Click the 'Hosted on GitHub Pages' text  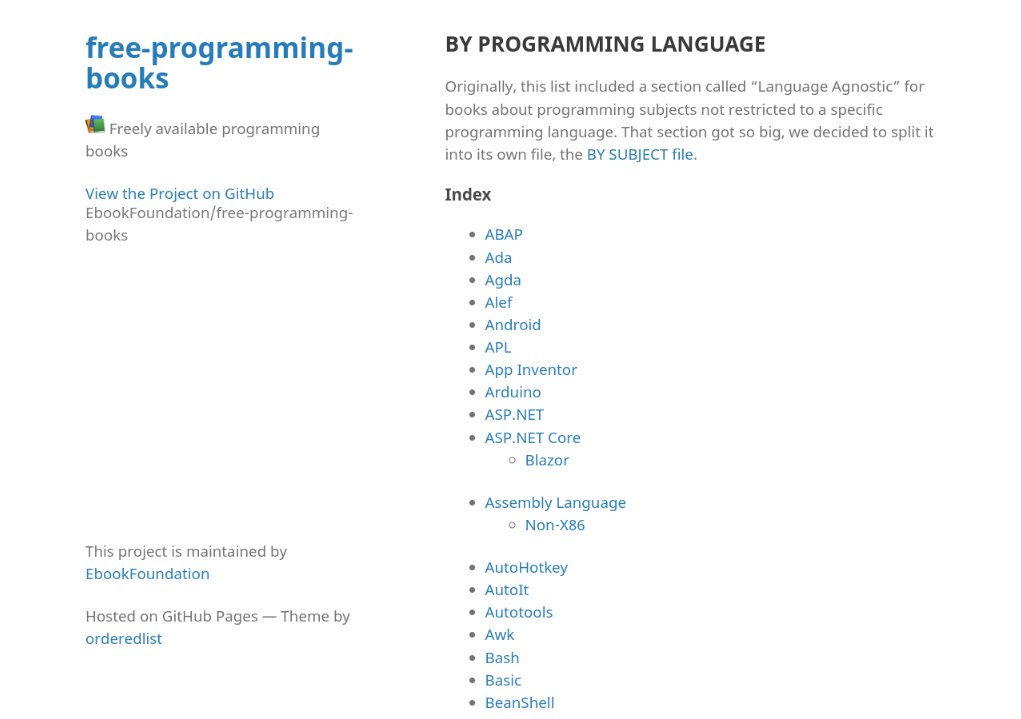coord(171,616)
